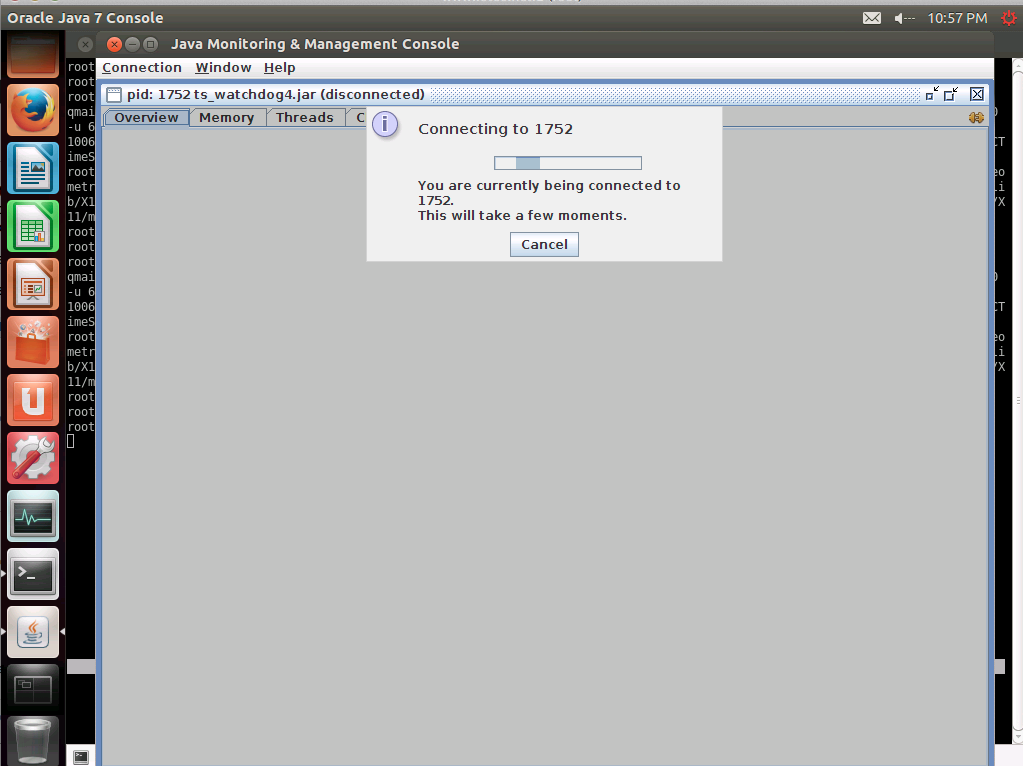Image resolution: width=1023 pixels, height=766 pixels.
Task: Open the session power gear menu
Action: [x=1009, y=18]
